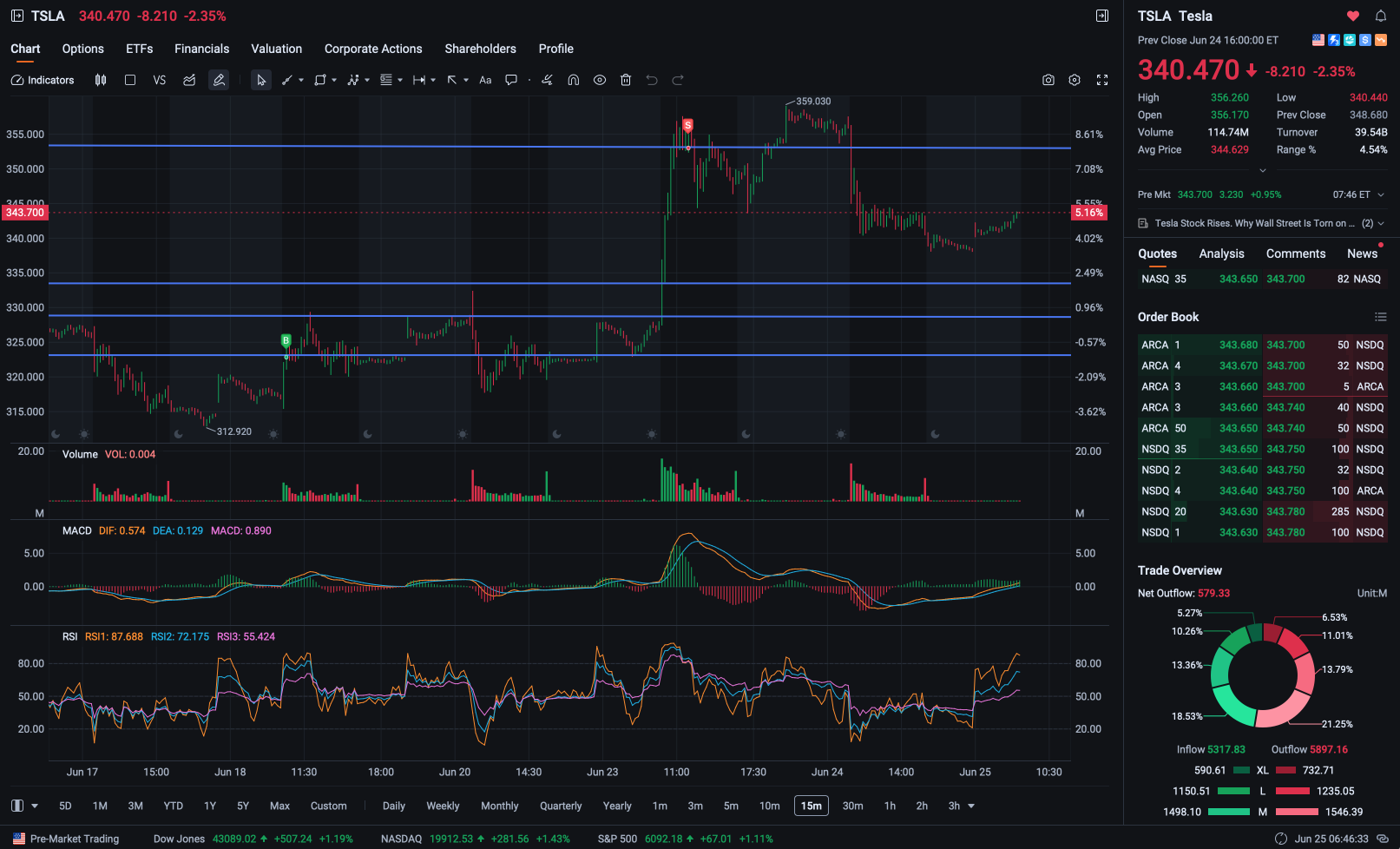1400x849 pixels.
Task: Set a price alert bell icon
Action: (x=1381, y=16)
